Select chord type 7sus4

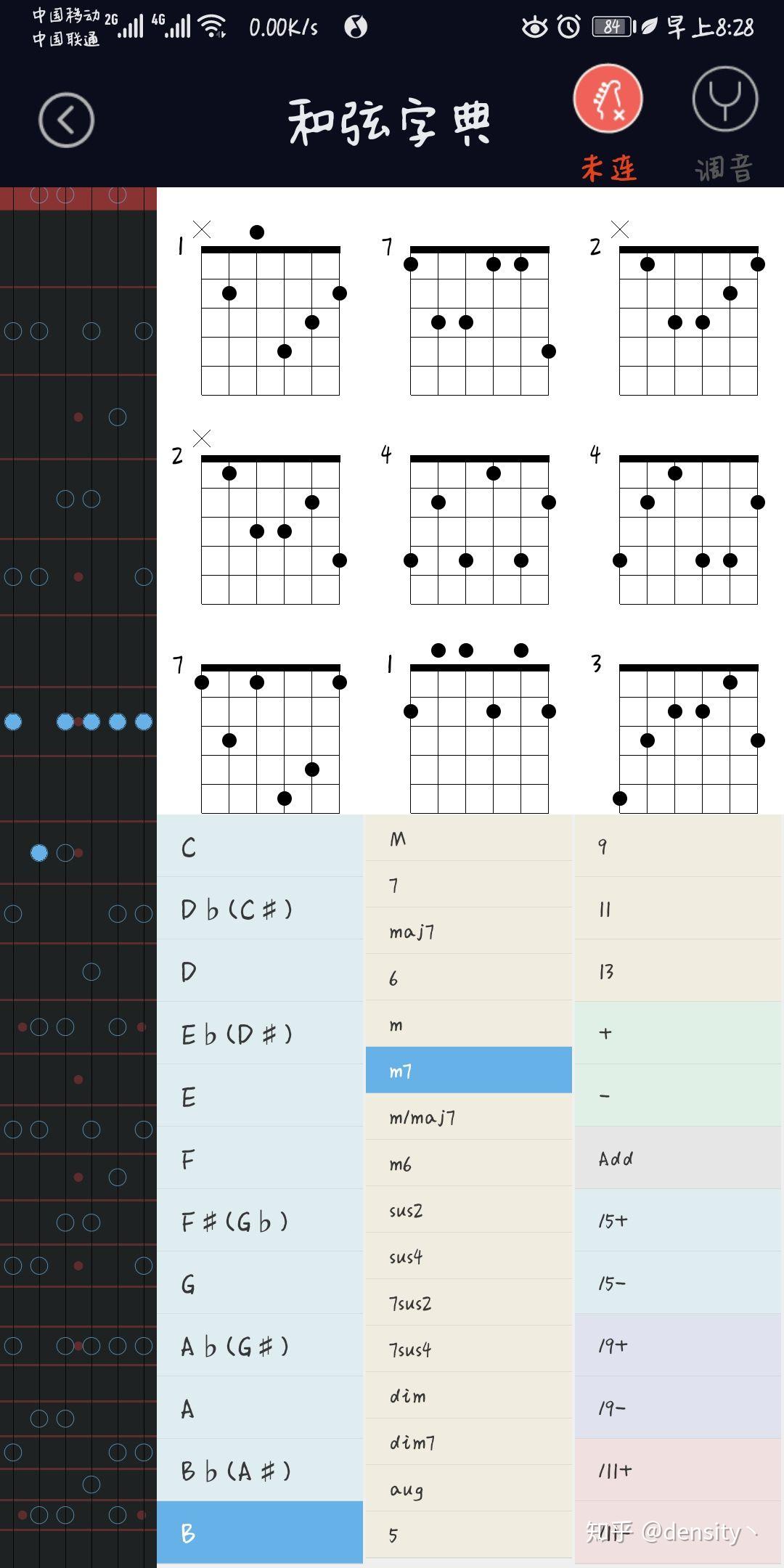(469, 1349)
